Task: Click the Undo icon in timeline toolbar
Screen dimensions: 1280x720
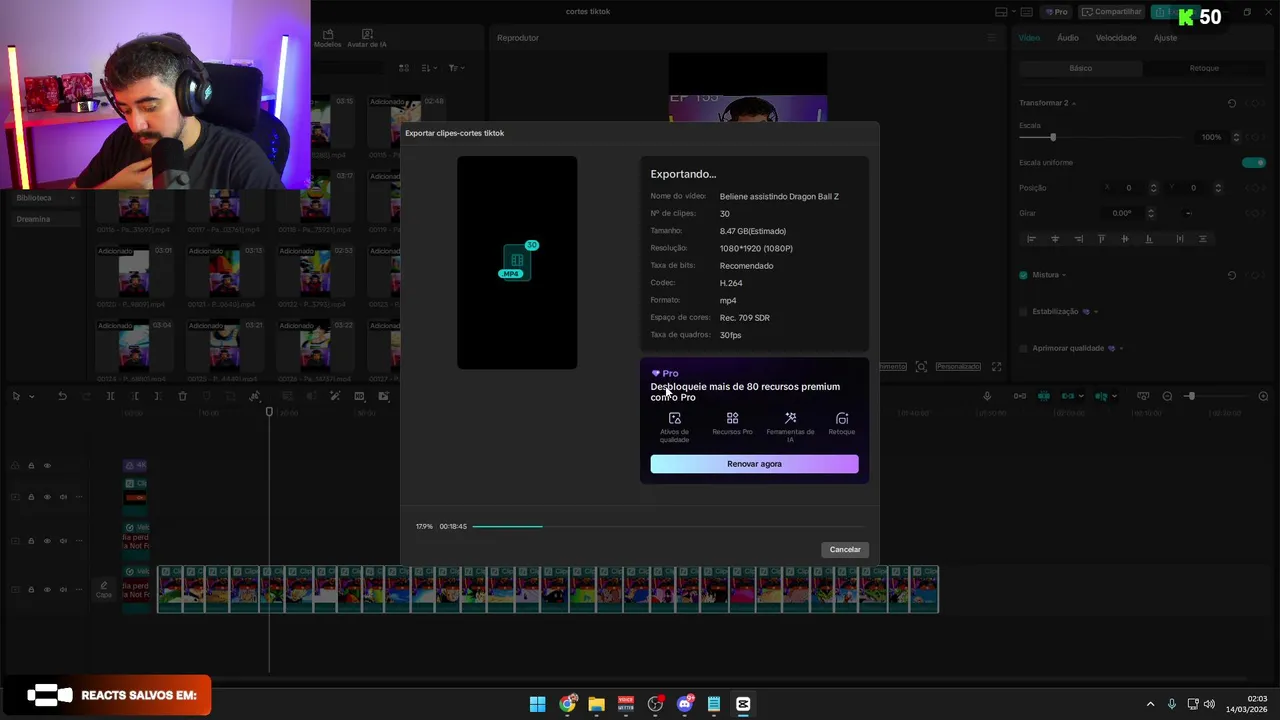Action: point(62,396)
